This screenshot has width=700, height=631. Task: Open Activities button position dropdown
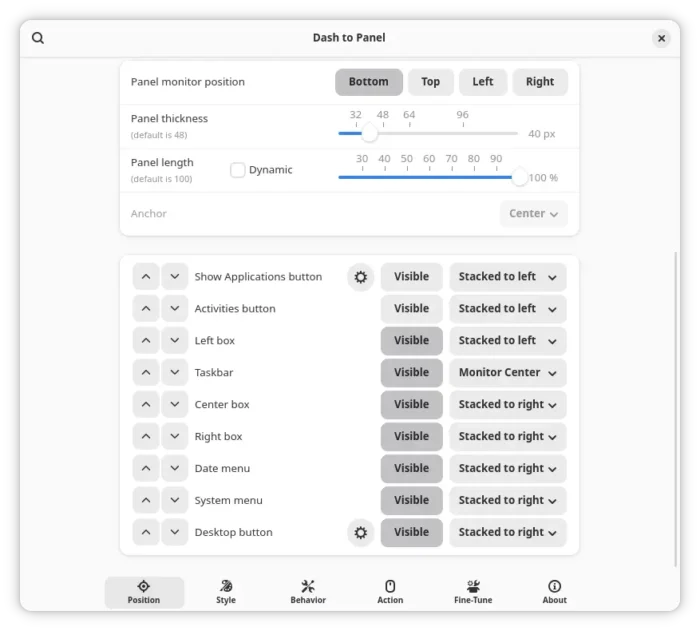click(x=508, y=309)
